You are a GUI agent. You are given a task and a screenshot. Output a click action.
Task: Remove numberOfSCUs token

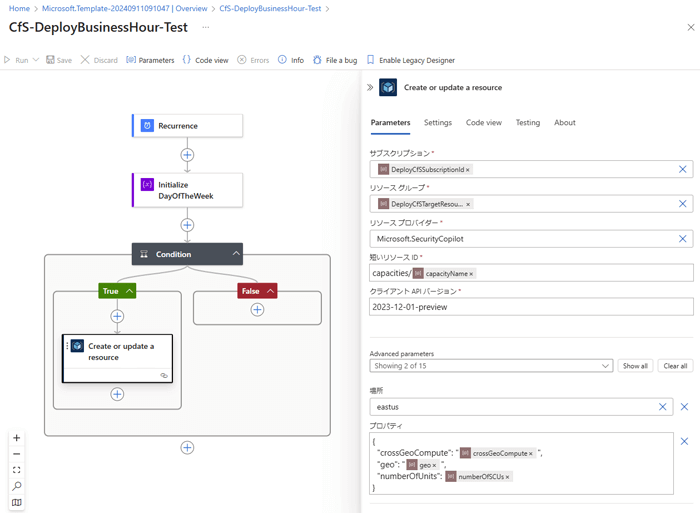tap(507, 477)
